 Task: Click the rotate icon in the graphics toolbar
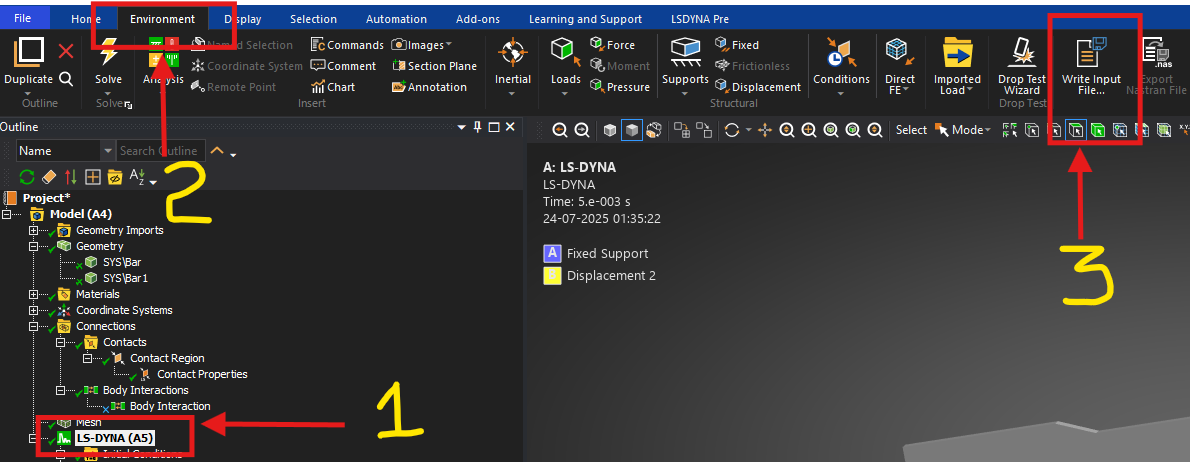pyautogui.click(x=732, y=130)
